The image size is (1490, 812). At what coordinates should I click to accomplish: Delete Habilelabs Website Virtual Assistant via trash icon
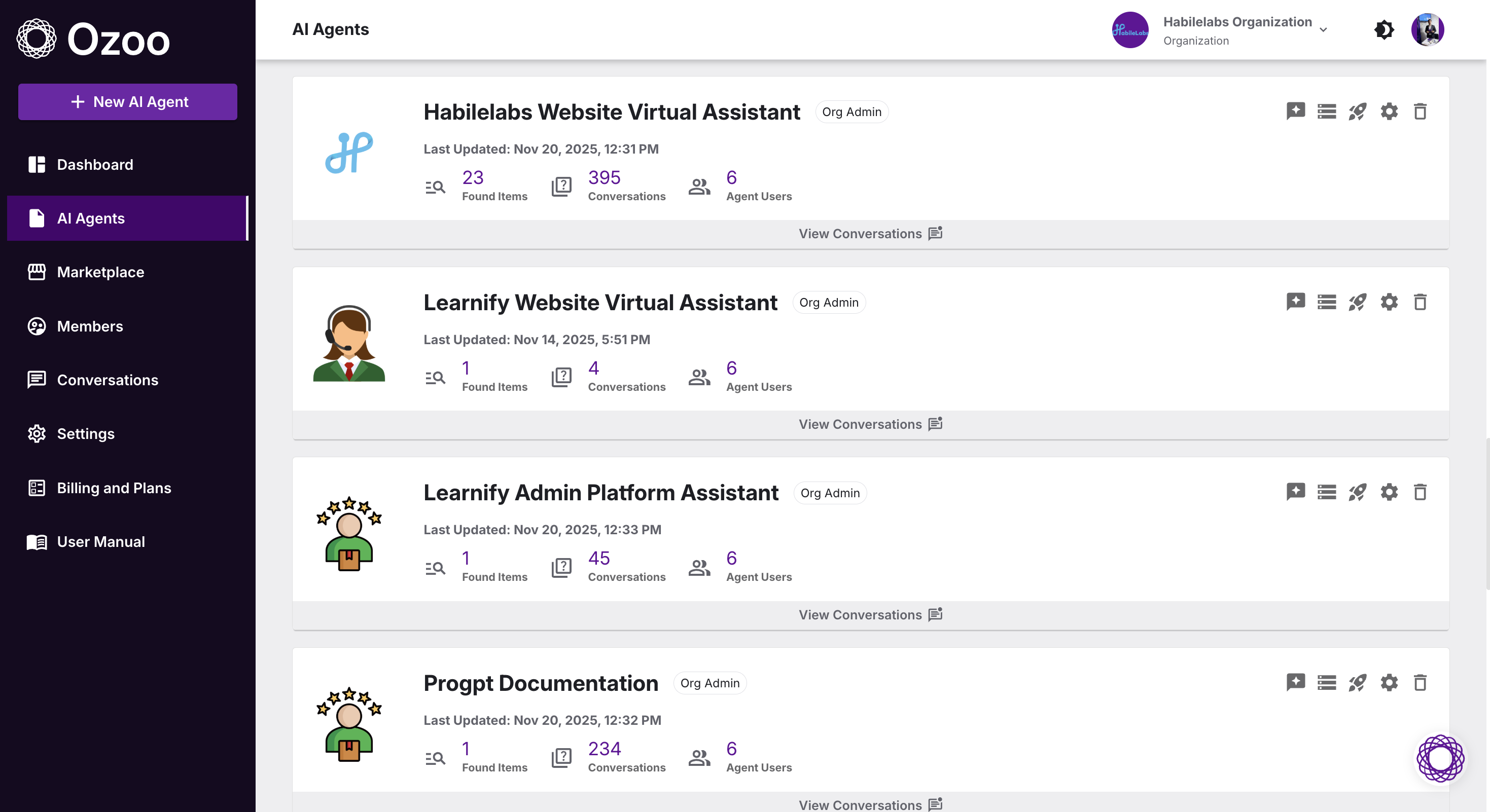coord(1420,111)
